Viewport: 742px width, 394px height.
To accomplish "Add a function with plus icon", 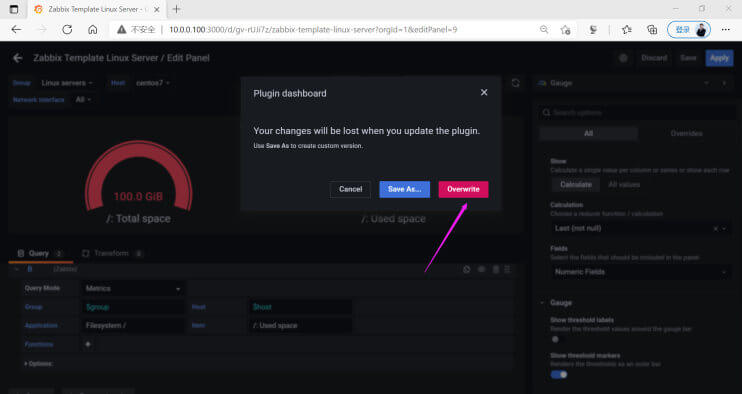I will [88, 344].
